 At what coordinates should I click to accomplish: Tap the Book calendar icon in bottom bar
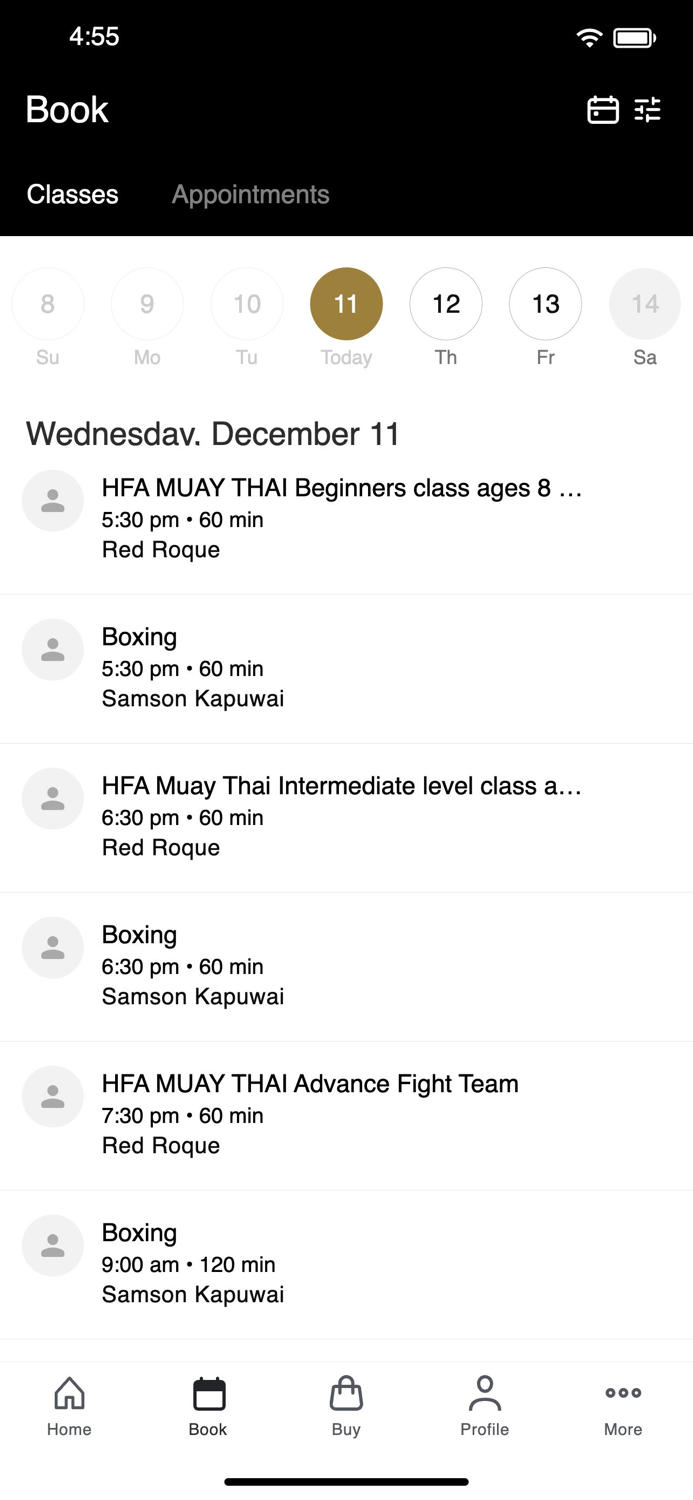pyautogui.click(x=208, y=1393)
